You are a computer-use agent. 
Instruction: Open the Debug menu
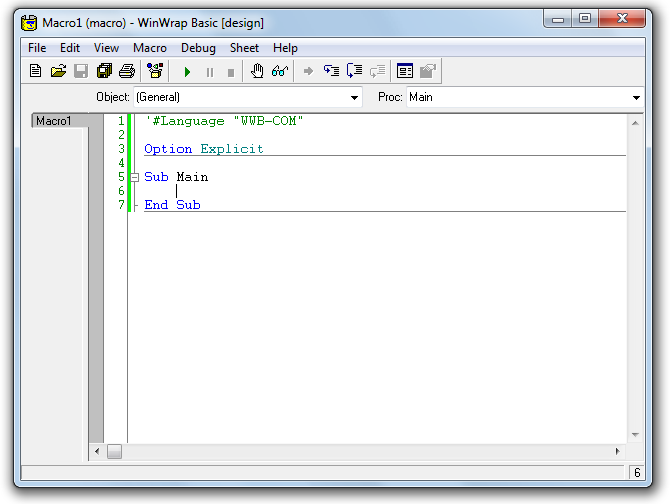[198, 48]
